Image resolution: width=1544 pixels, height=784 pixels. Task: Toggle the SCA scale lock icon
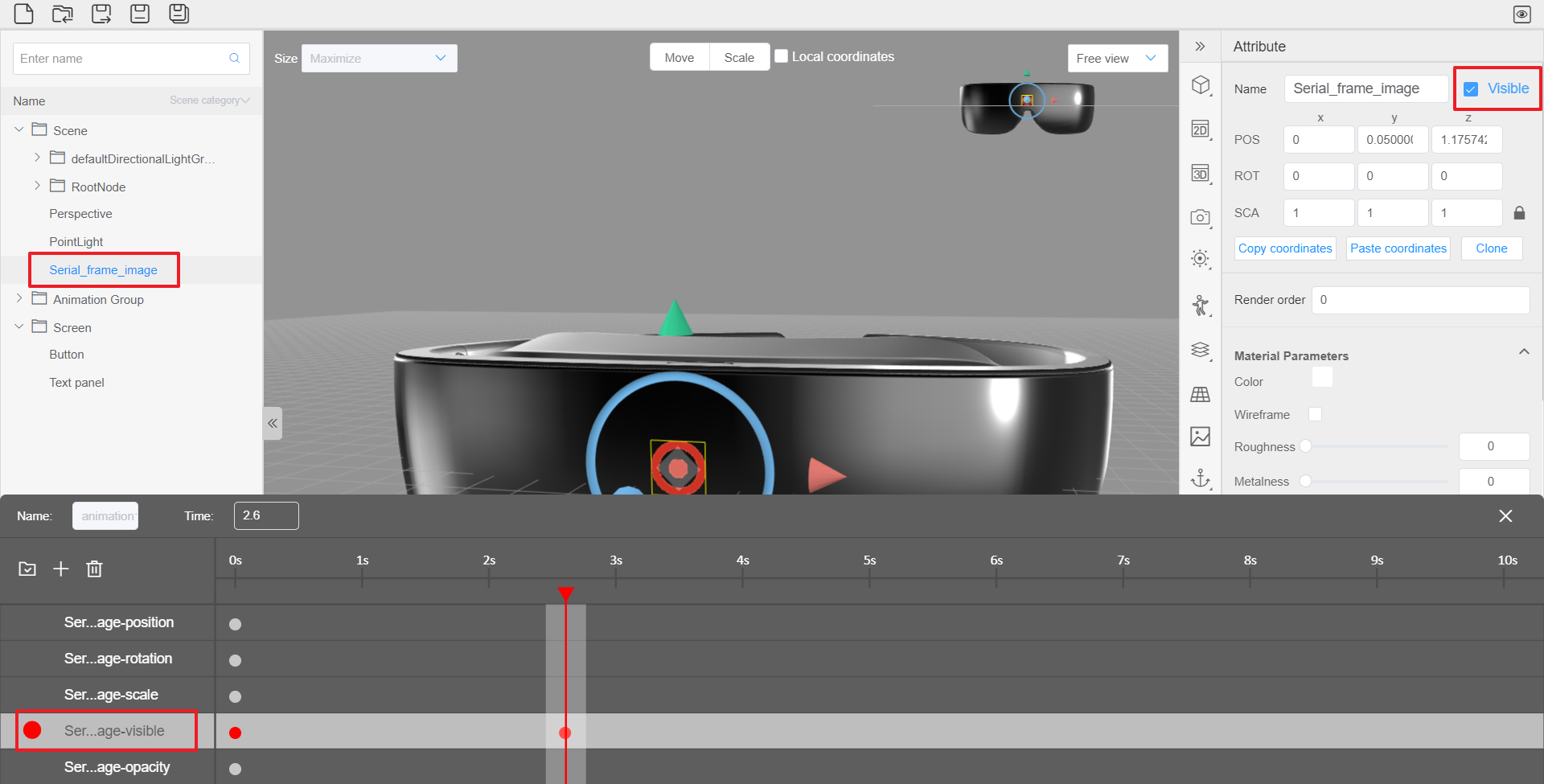[x=1519, y=213]
